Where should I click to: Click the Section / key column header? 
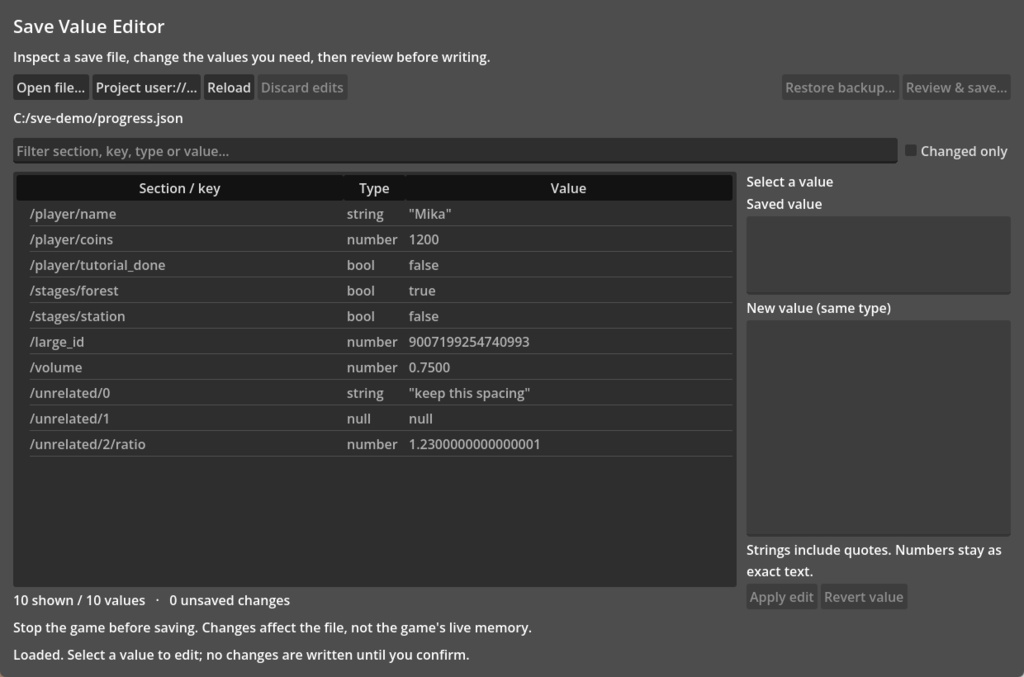pyautogui.click(x=180, y=188)
